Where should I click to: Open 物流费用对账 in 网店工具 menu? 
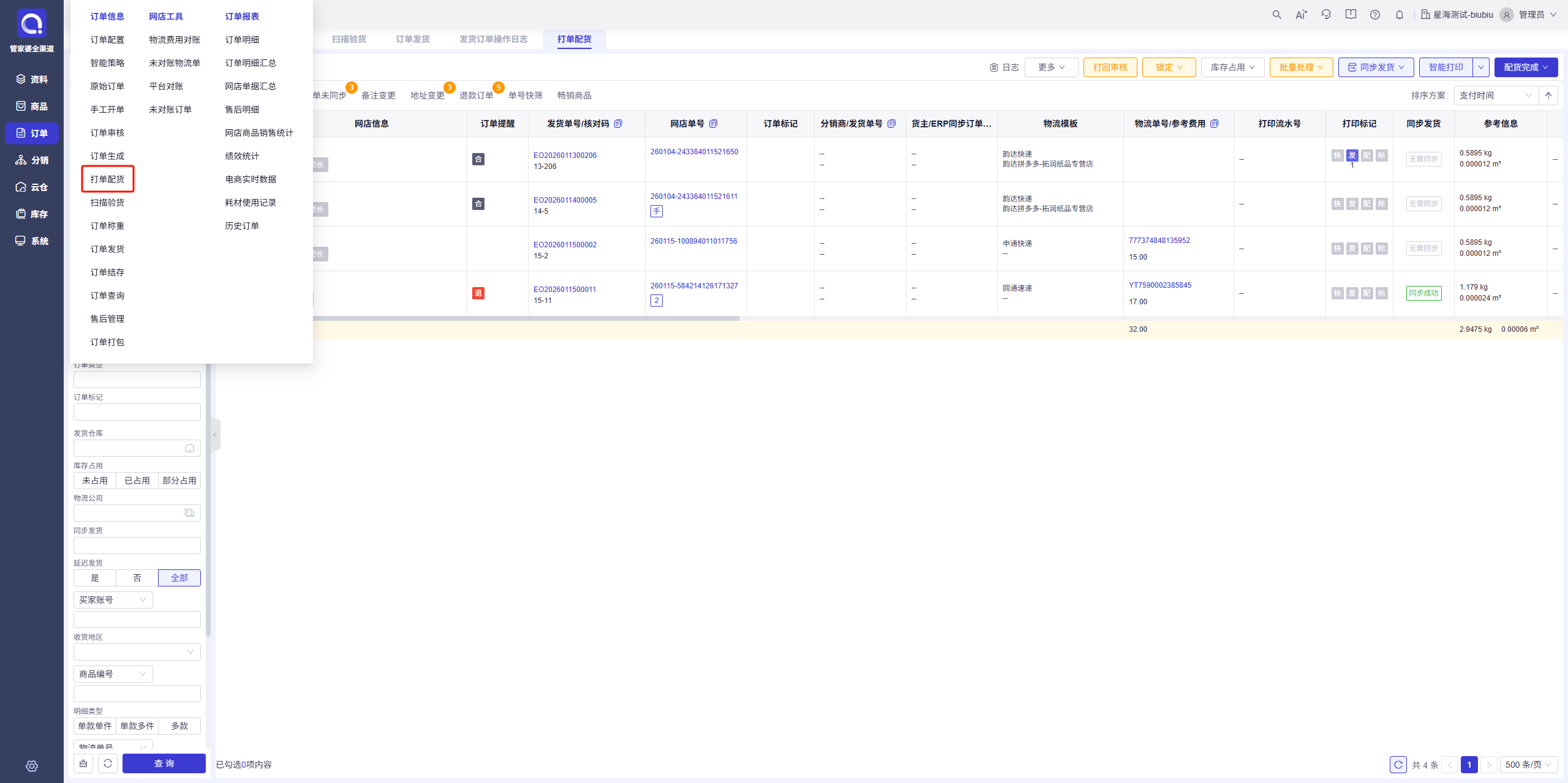click(175, 40)
